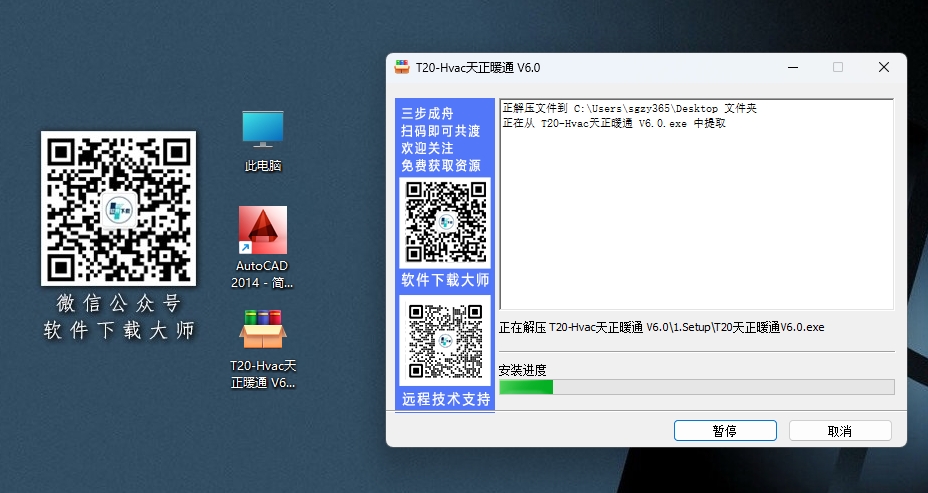Click the T20-Hvac天正暖通 V6.0 window title

pos(478,67)
